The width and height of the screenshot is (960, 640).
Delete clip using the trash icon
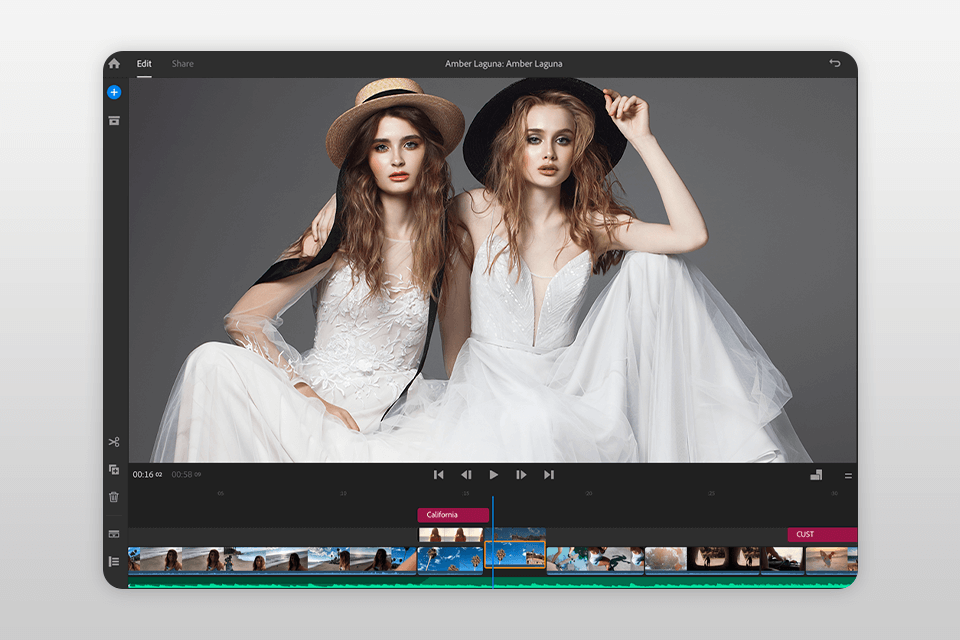pyautogui.click(x=114, y=496)
